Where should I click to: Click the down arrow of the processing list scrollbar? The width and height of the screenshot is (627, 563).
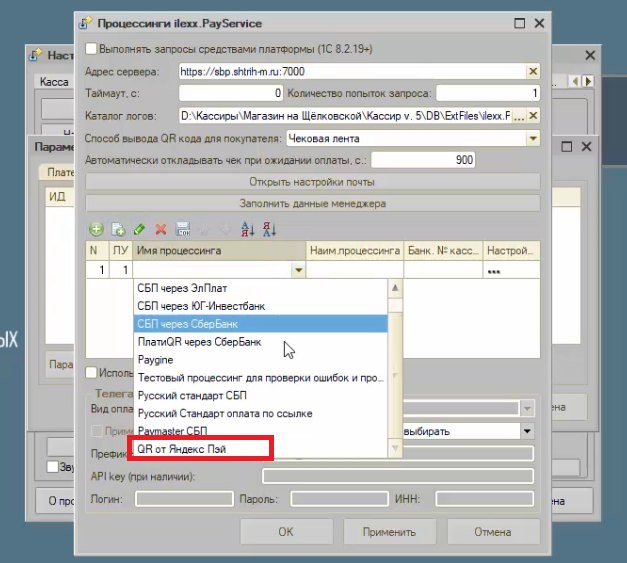(395, 449)
